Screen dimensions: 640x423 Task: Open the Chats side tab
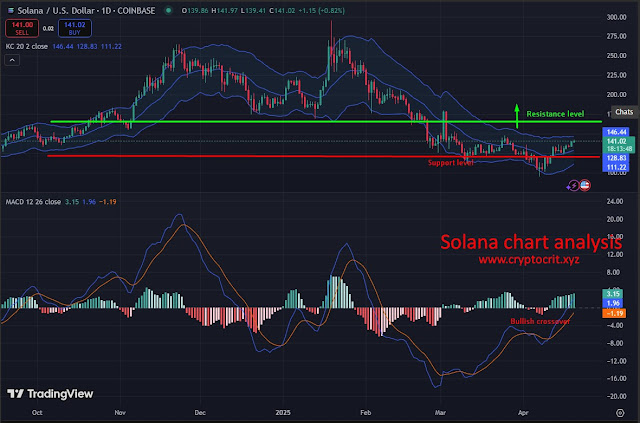coord(624,112)
